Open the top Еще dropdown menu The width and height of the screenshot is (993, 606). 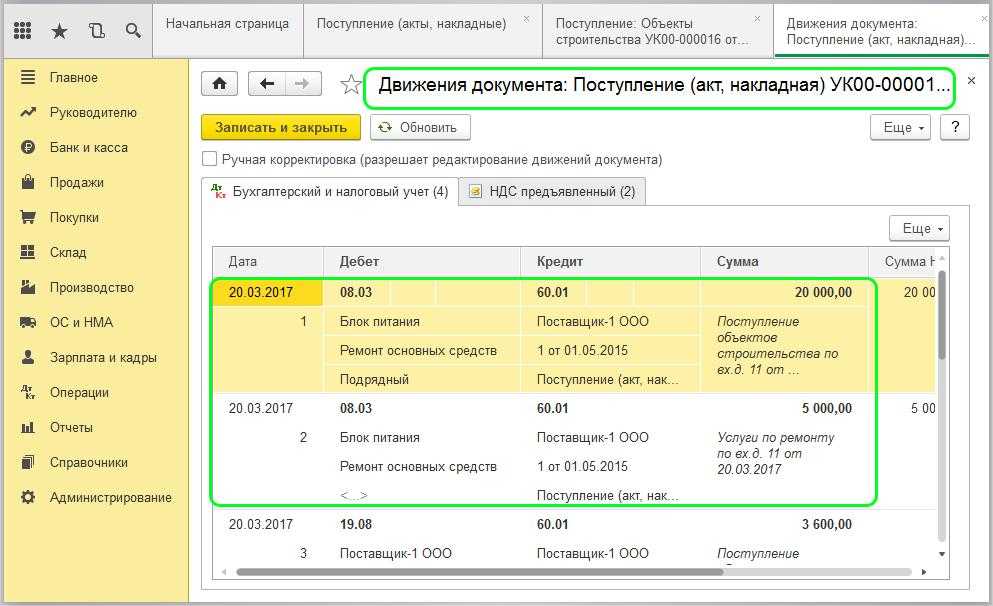tap(900, 127)
